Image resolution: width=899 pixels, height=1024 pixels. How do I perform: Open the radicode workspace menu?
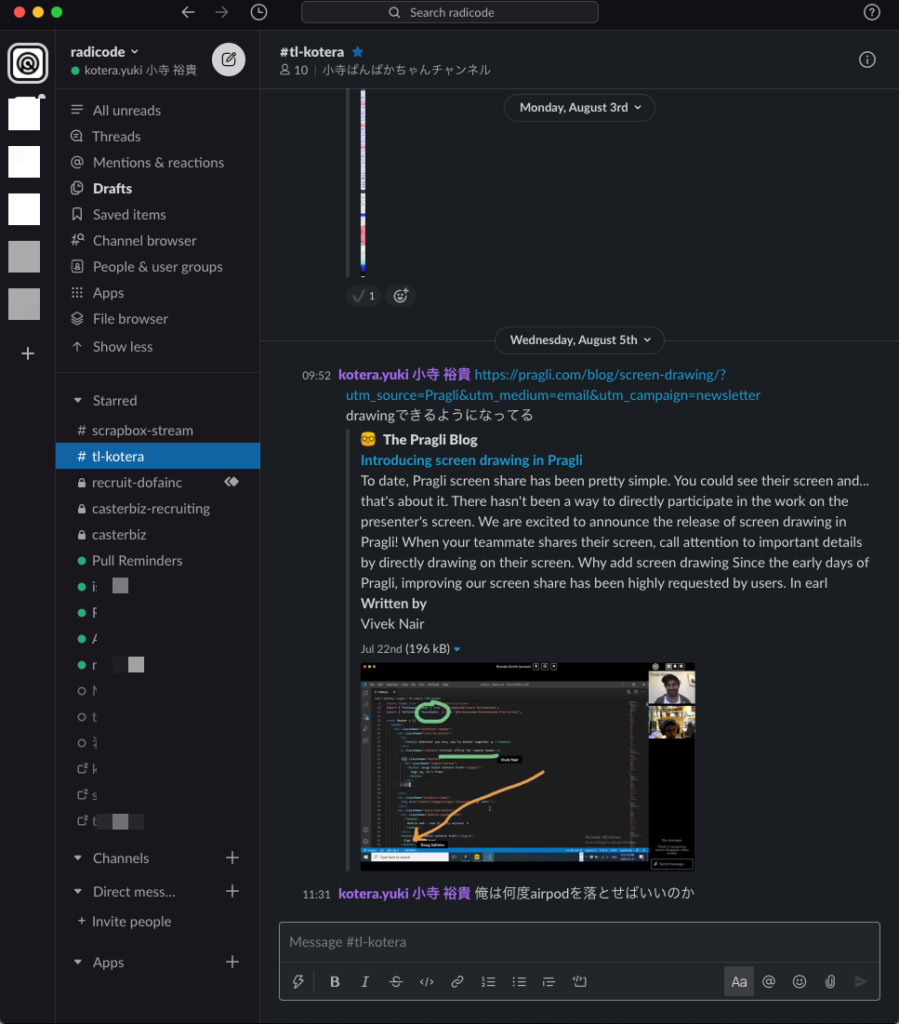click(x=104, y=52)
